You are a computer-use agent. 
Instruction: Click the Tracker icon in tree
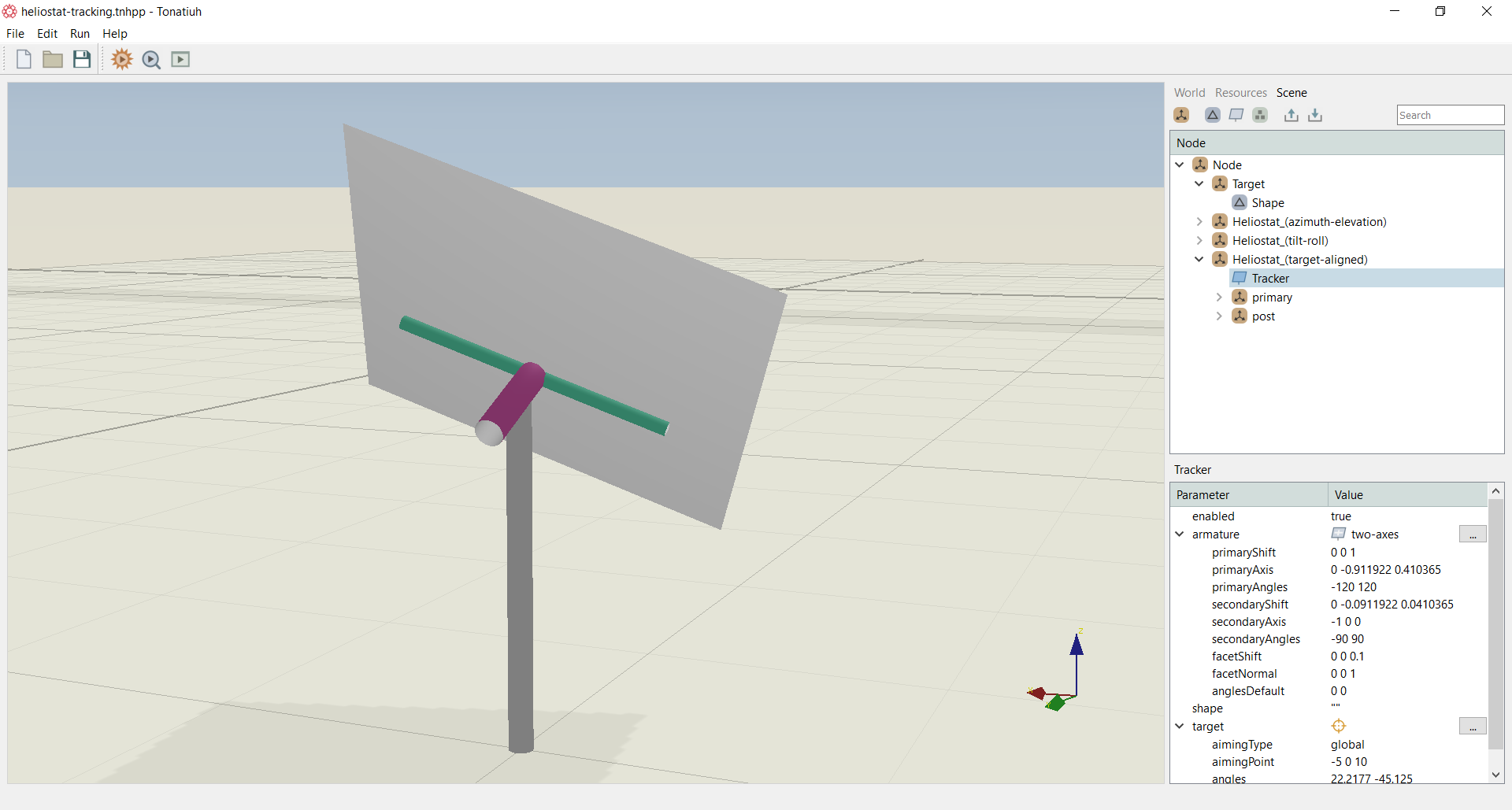1240,278
